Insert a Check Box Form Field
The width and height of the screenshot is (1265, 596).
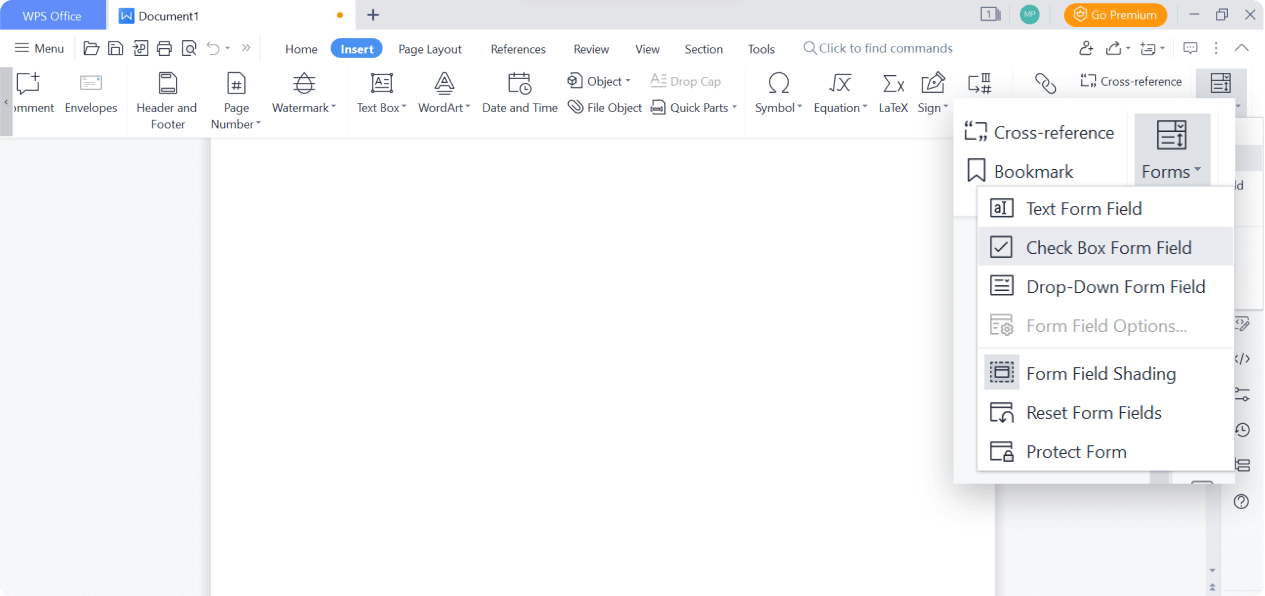coord(1108,248)
